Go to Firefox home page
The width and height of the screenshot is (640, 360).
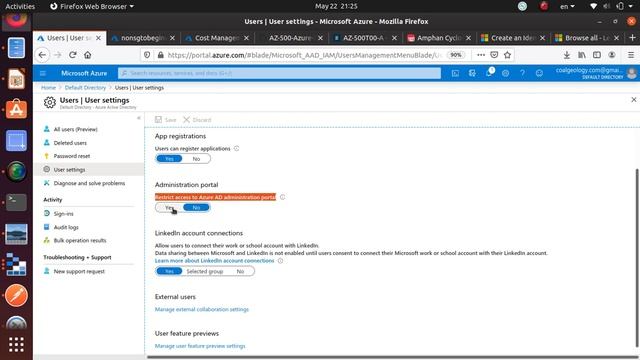[87, 55]
